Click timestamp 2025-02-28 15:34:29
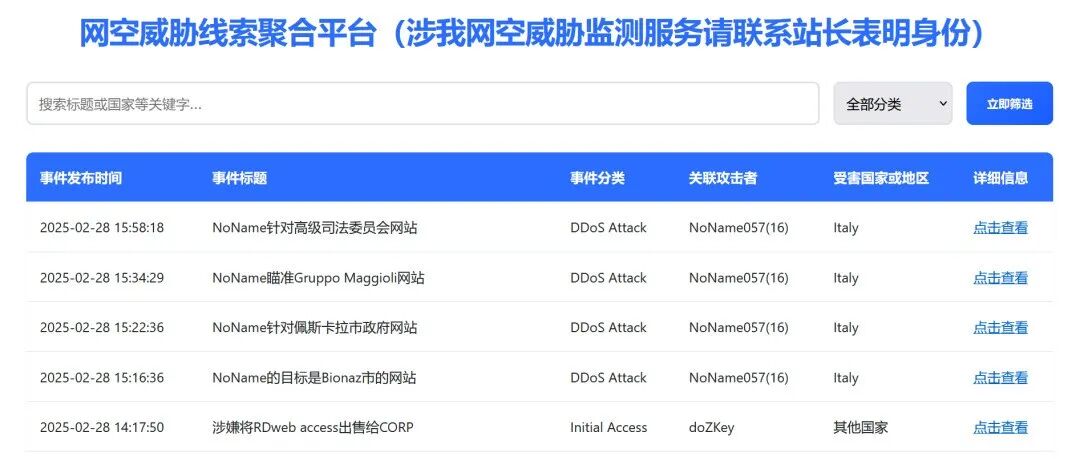Screen dimensions: 1080x459 (x=102, y=278)
